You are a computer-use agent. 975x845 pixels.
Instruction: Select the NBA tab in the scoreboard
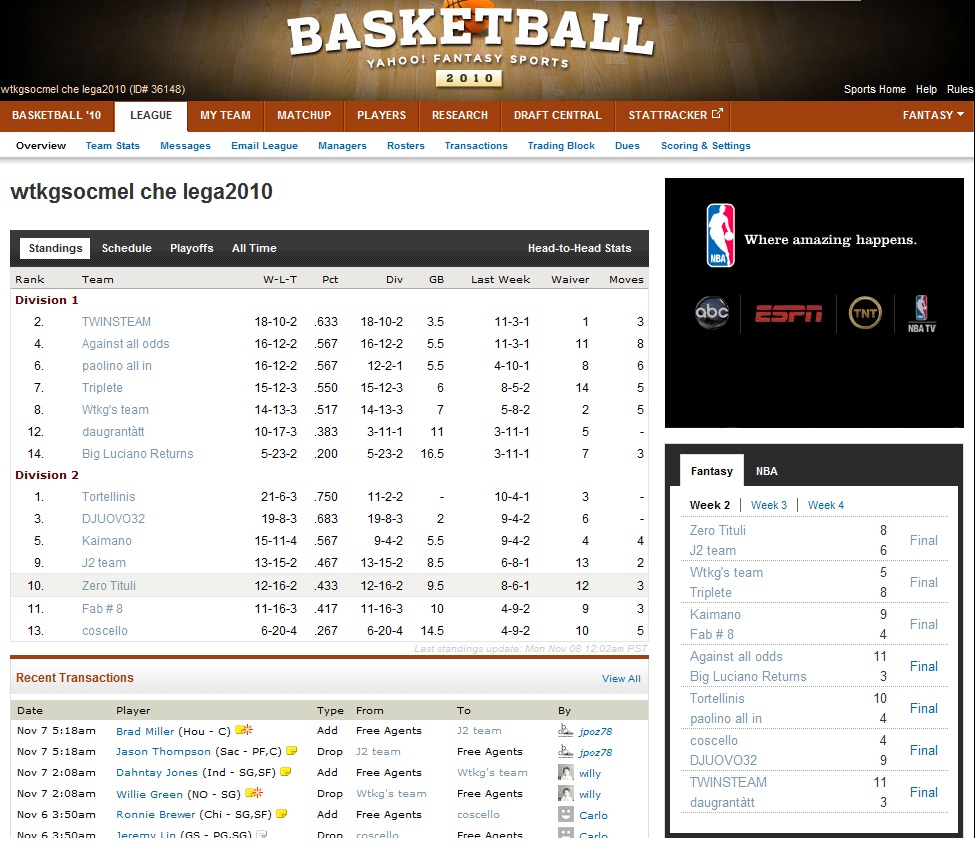coord(766,471)
